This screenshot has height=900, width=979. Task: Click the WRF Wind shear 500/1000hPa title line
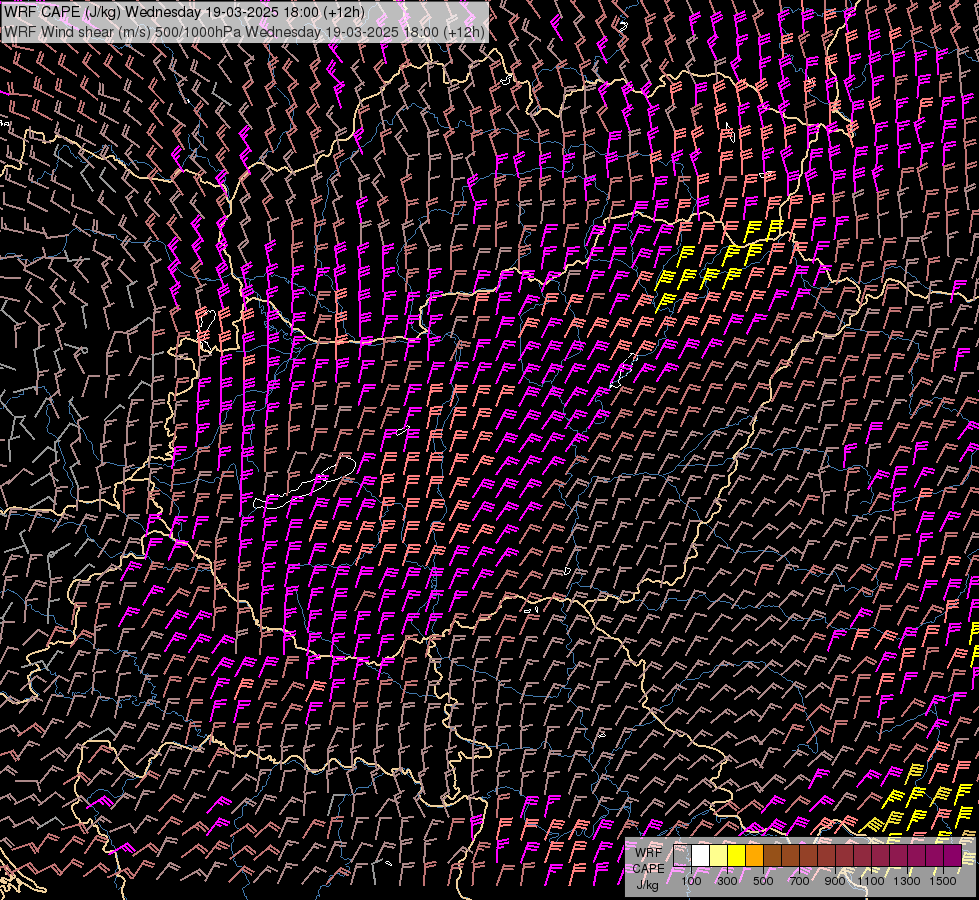tap(244, 32)
